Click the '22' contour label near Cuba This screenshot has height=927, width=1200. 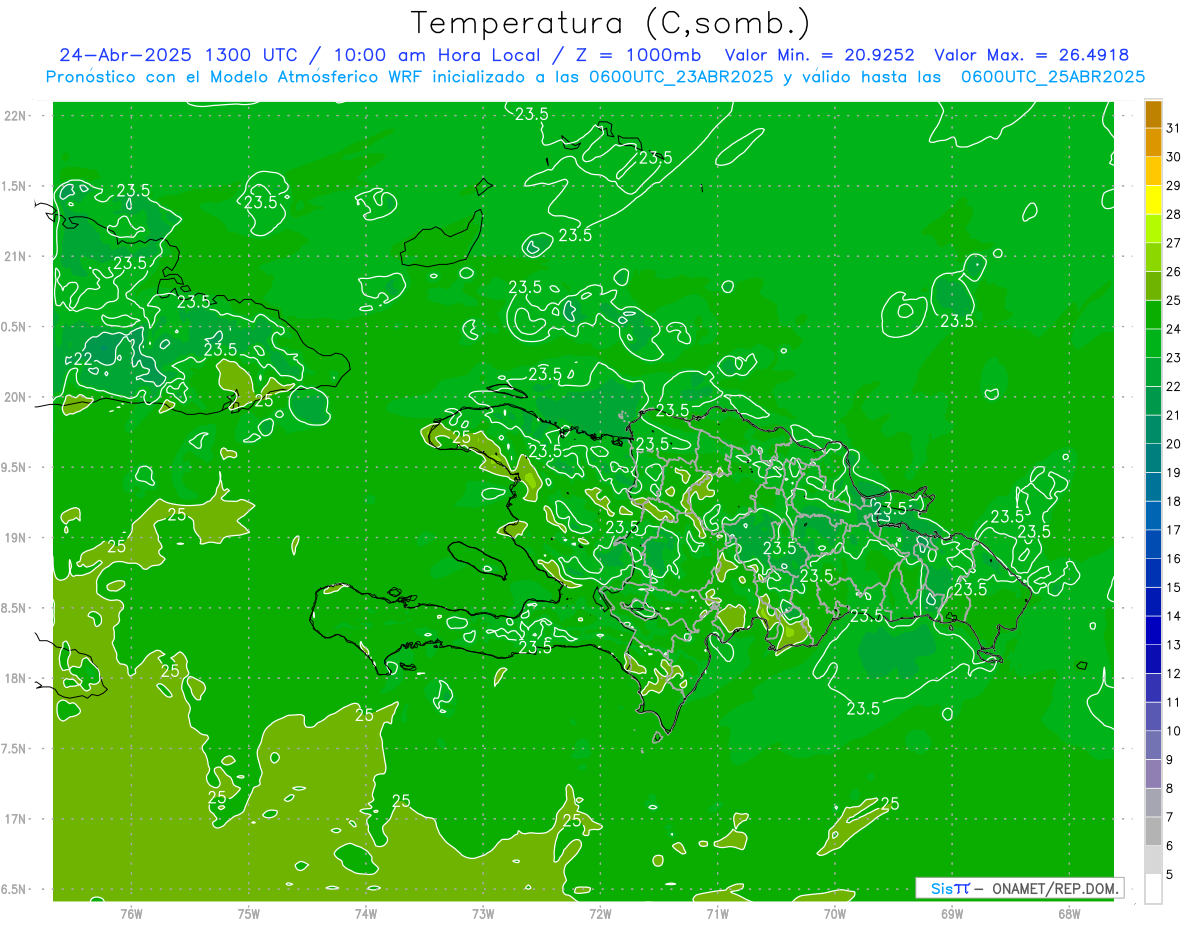click(84, 359)
